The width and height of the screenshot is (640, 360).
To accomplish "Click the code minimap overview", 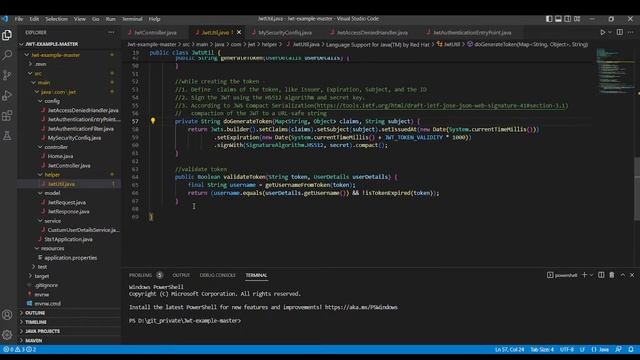I will pyautogui.click(x=616, y=71).
